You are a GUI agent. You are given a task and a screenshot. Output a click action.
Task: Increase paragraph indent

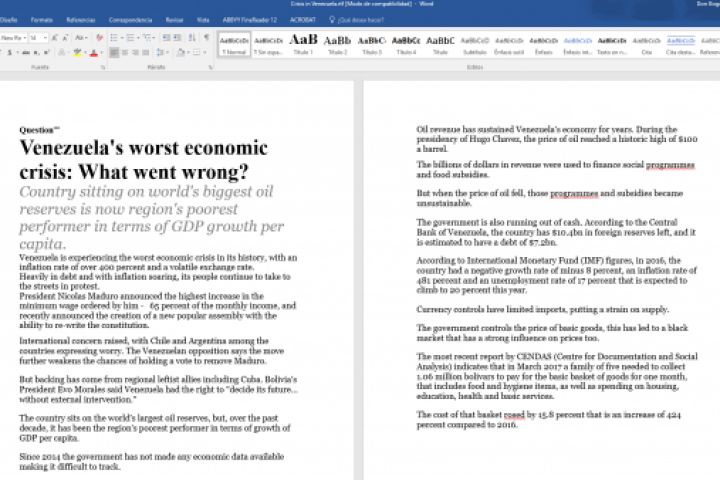(x=177, y=38)
